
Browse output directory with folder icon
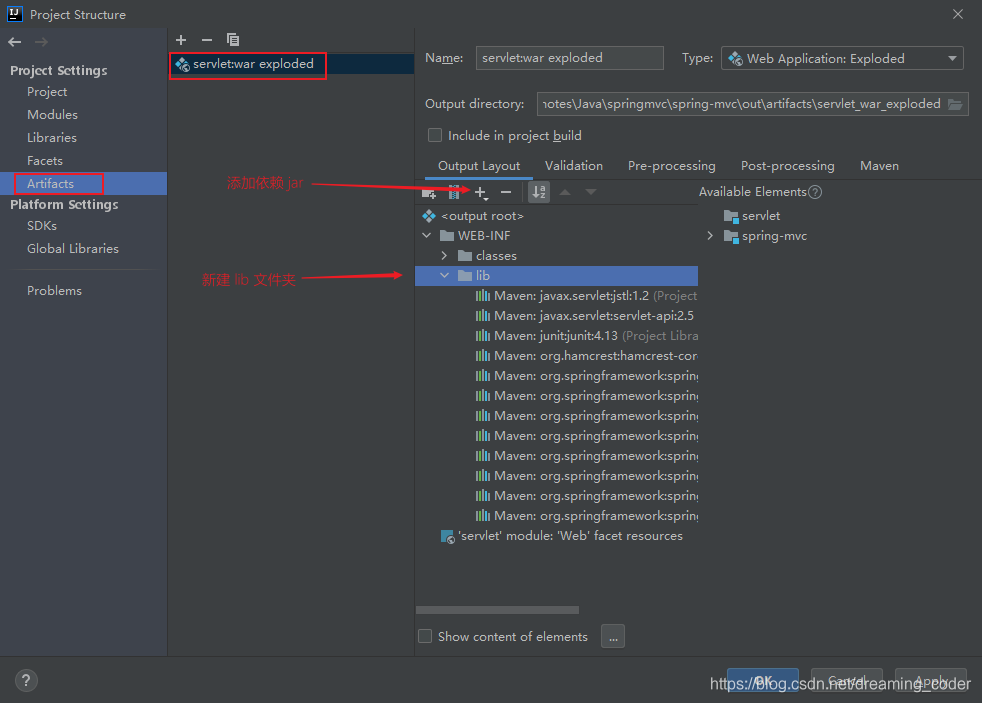point(954,105)
